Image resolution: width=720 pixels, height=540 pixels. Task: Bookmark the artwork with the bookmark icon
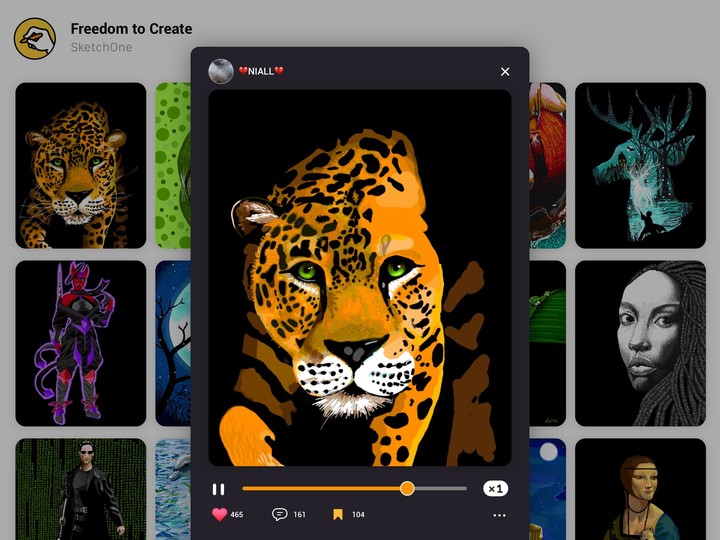tap(338, 514)
